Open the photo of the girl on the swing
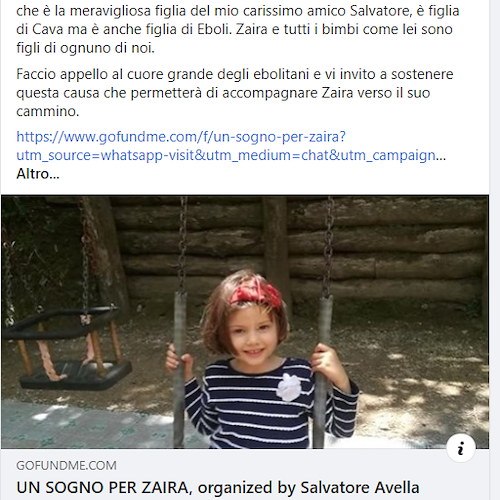This screenshot has height=500, width=500. click(245, 322)
